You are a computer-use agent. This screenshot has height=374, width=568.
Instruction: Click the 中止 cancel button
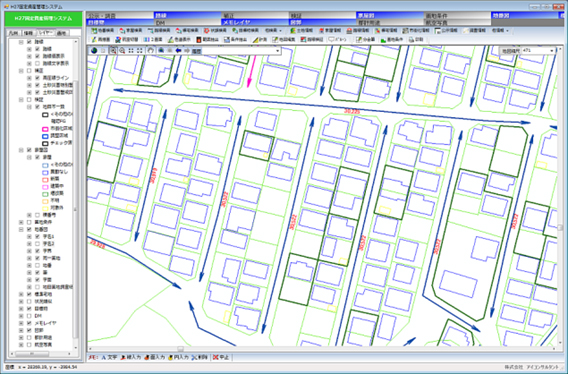tap(221, 357)
